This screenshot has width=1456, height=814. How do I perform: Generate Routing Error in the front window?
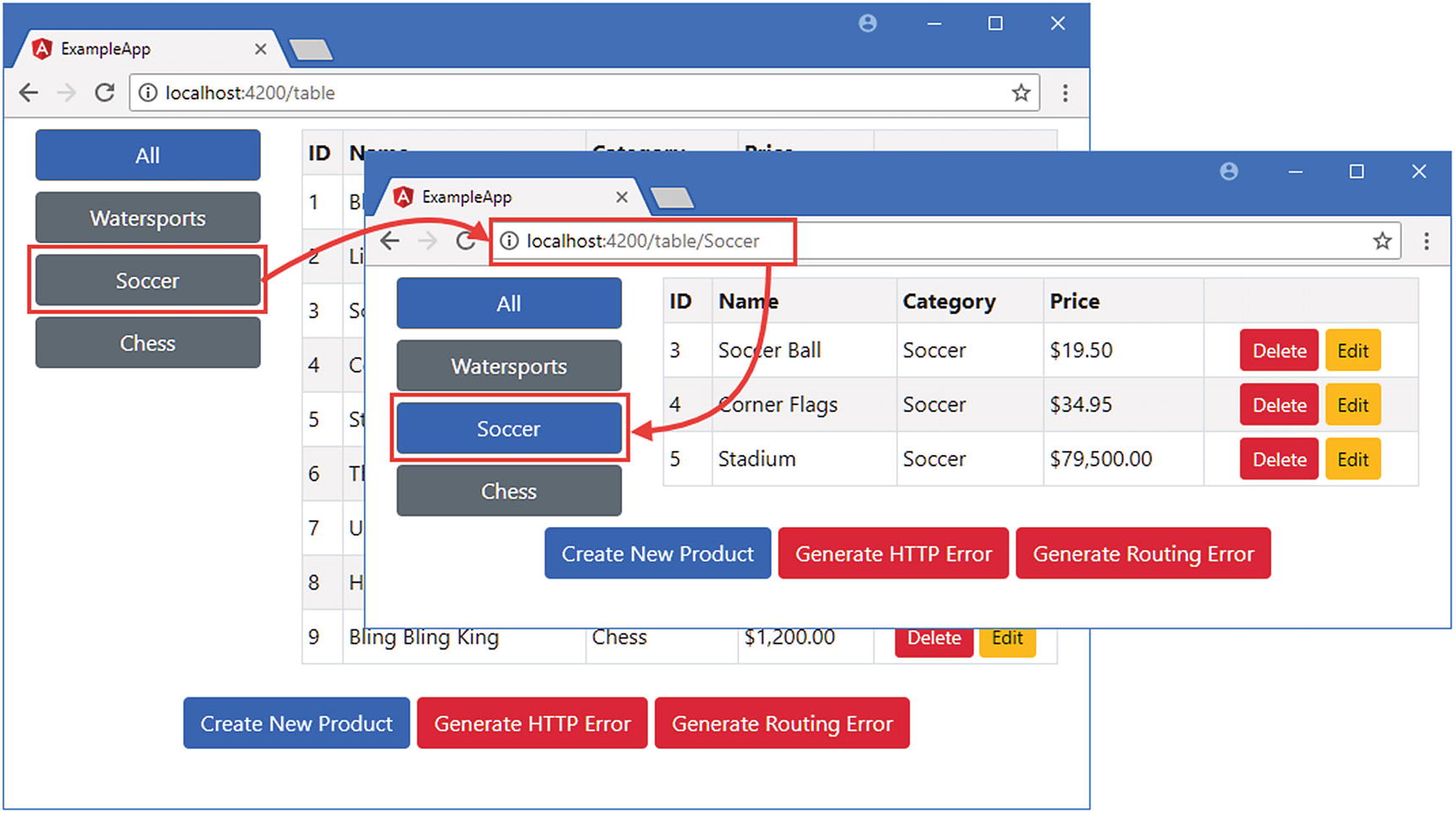click(1143, 553)
